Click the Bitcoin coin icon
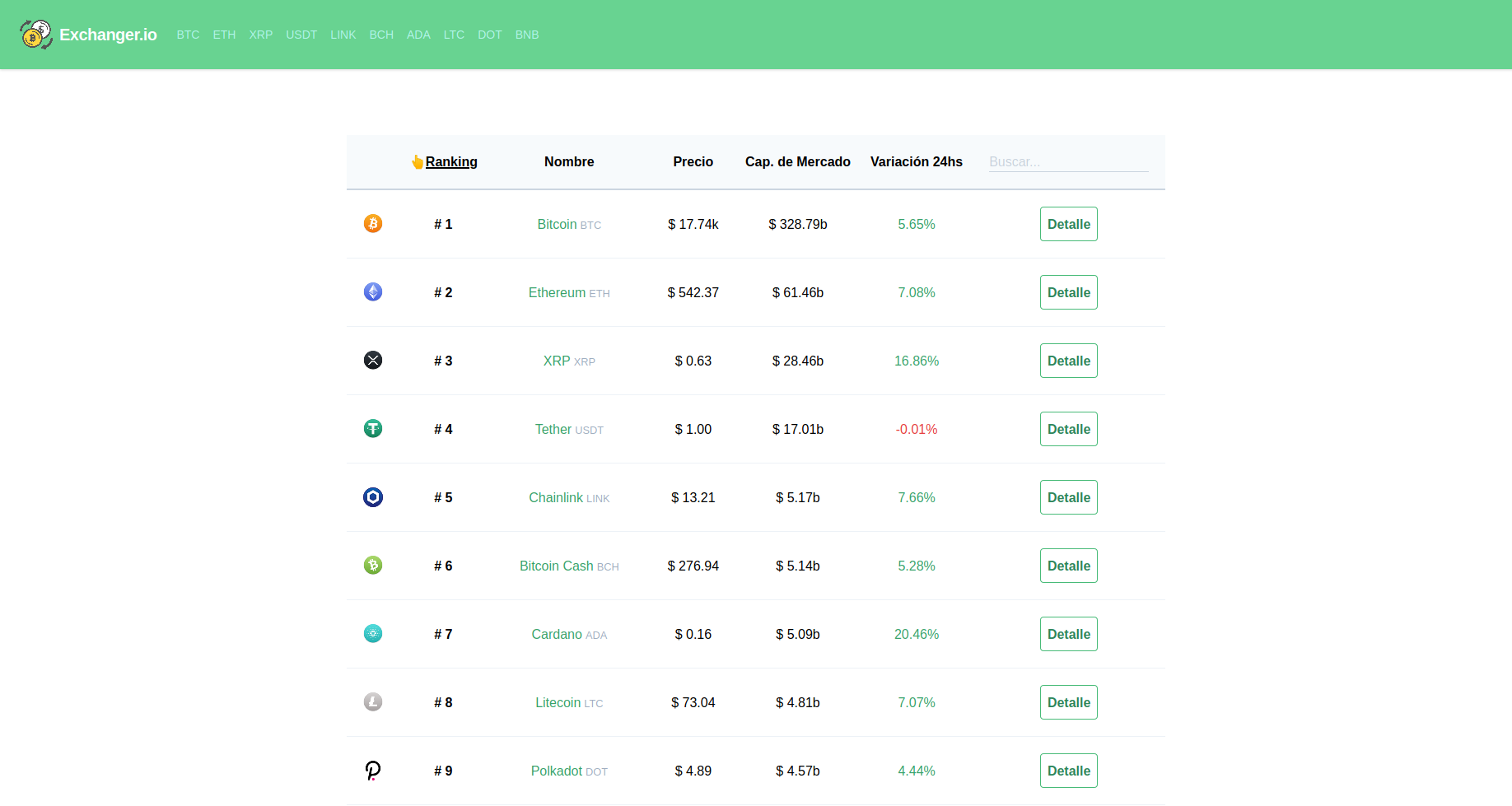The width and height of the screenshot is (1512, 806). tap(373, 224)
